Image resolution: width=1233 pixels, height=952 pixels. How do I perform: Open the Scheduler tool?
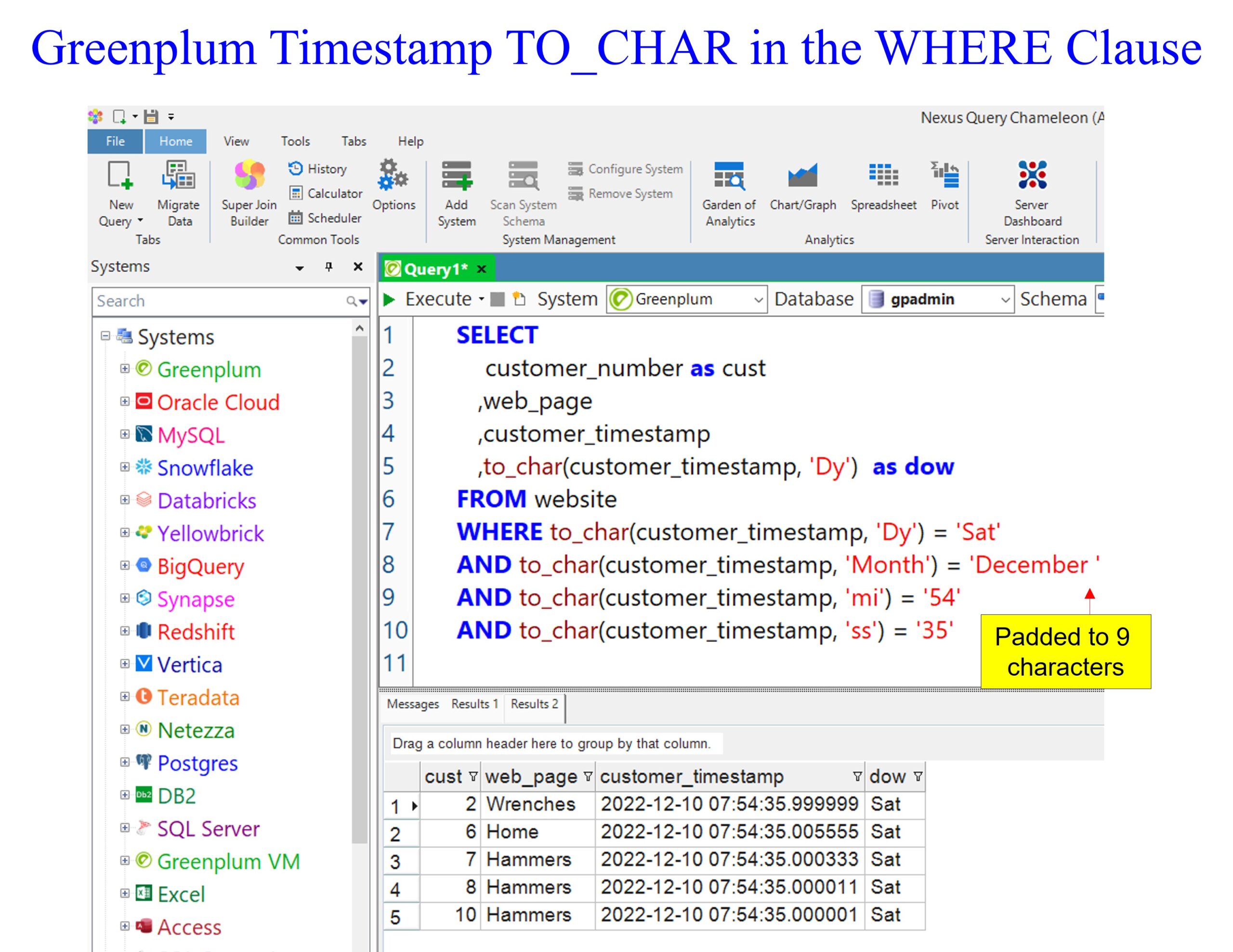pyautogui.click(x=326, y=218)
